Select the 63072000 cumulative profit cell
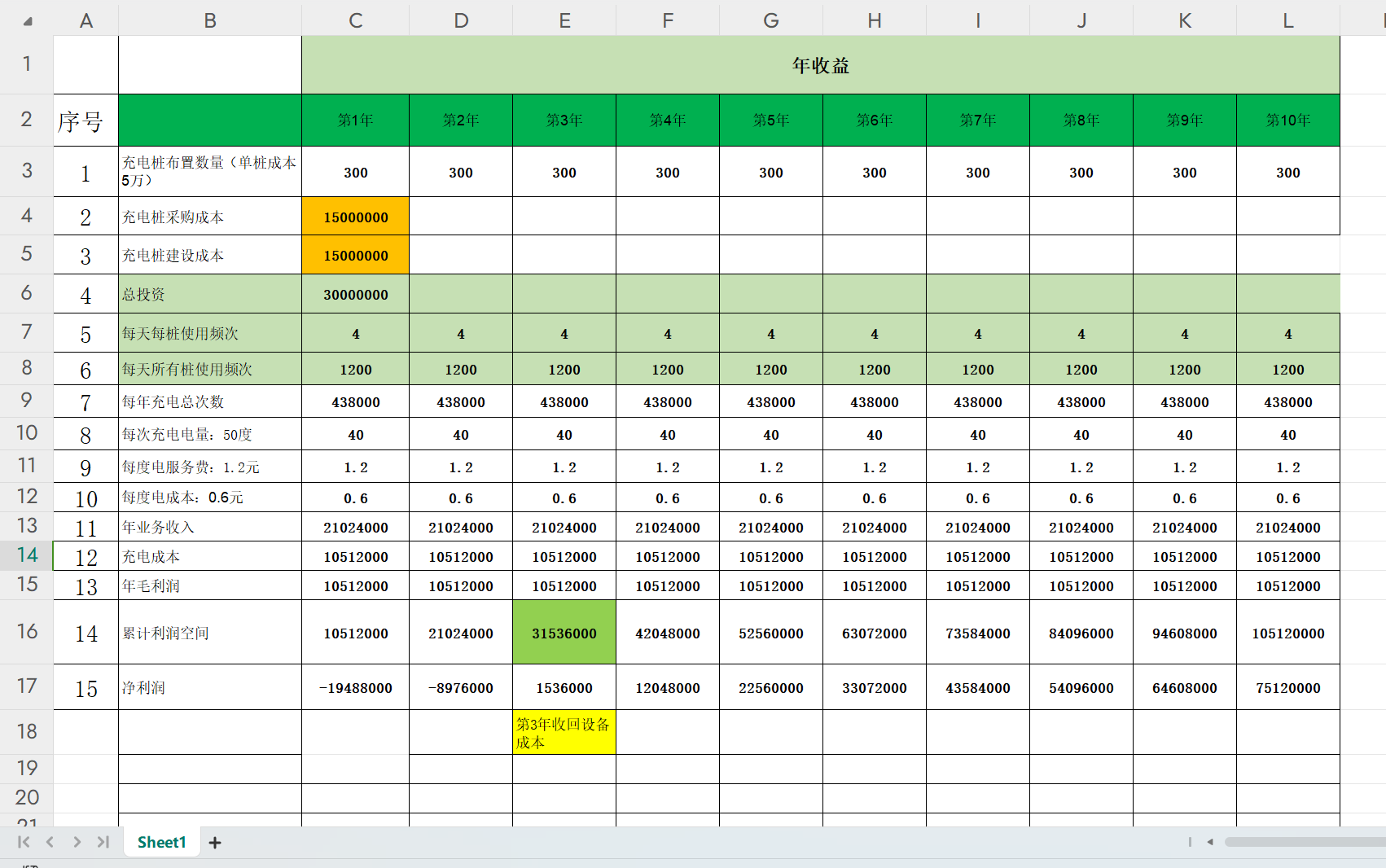Image resolution: width=1386 pixels, height=868 pixels. (x=875, y=633)
